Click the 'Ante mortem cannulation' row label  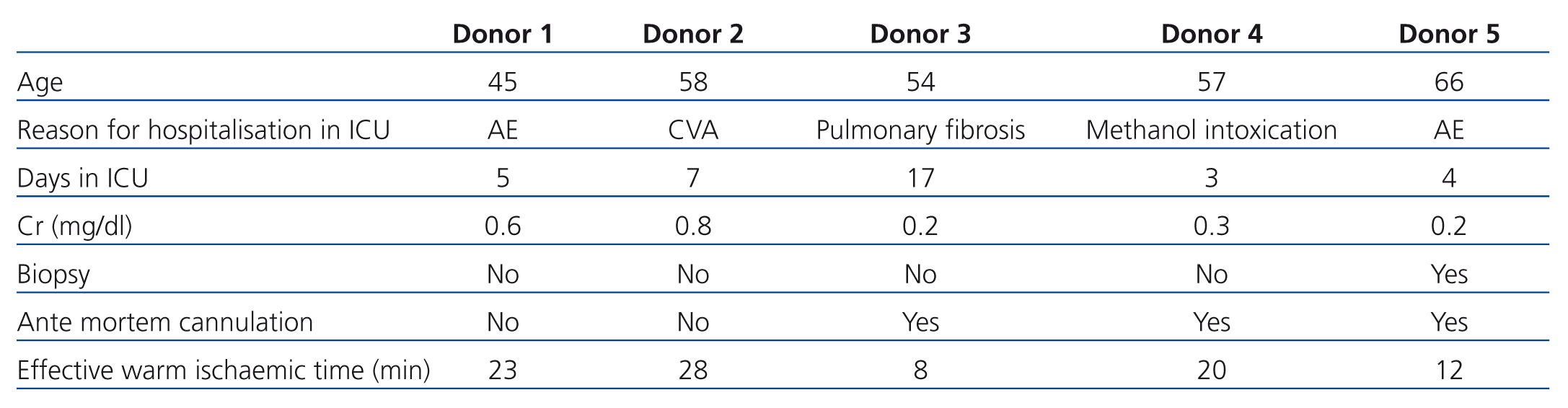click(x=164, y=322)
